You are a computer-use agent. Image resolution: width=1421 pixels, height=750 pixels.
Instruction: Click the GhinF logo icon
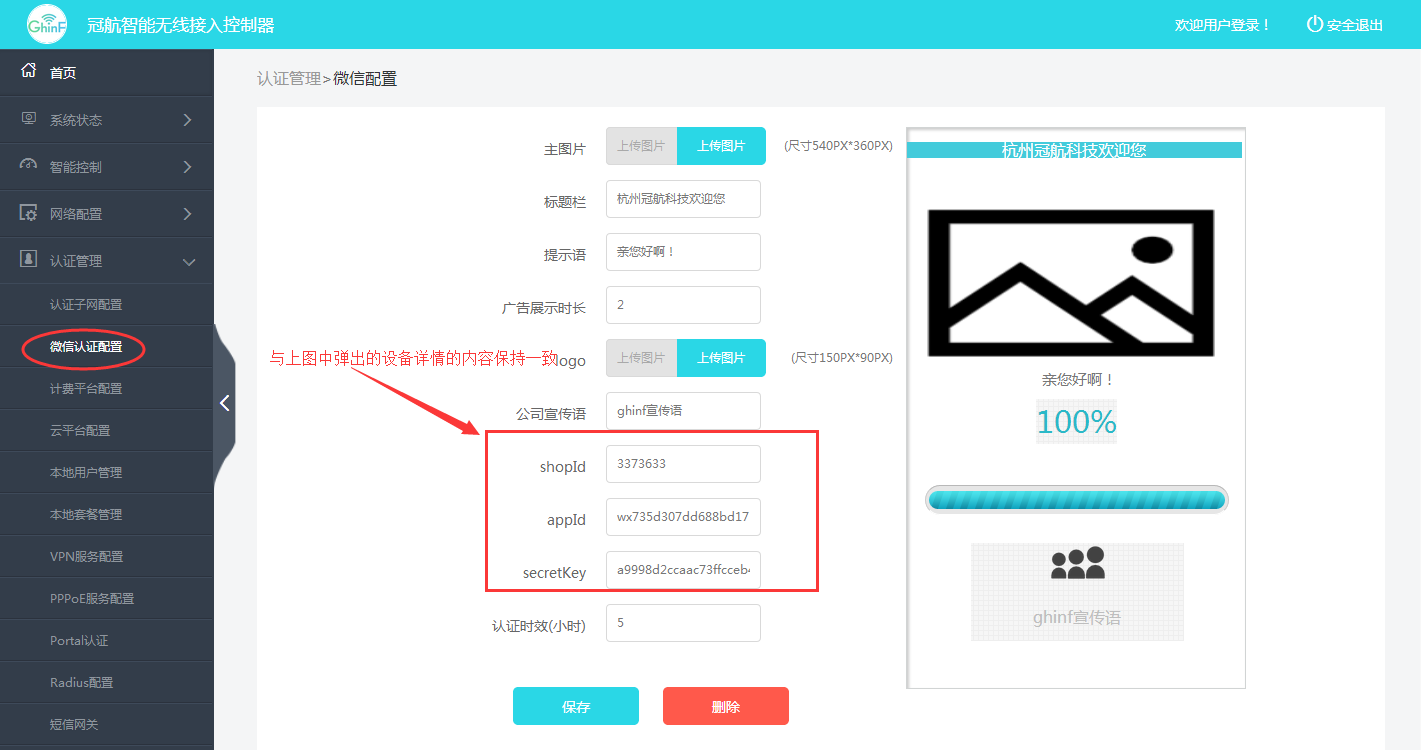click(47, 24)
